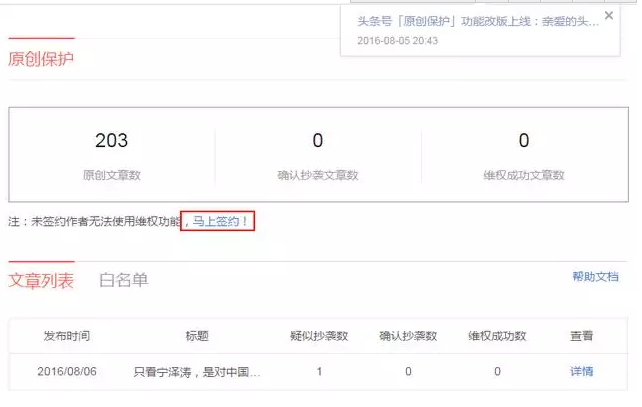Close the notification popup with the X
642x407 pixels.
tap(609, 15)
